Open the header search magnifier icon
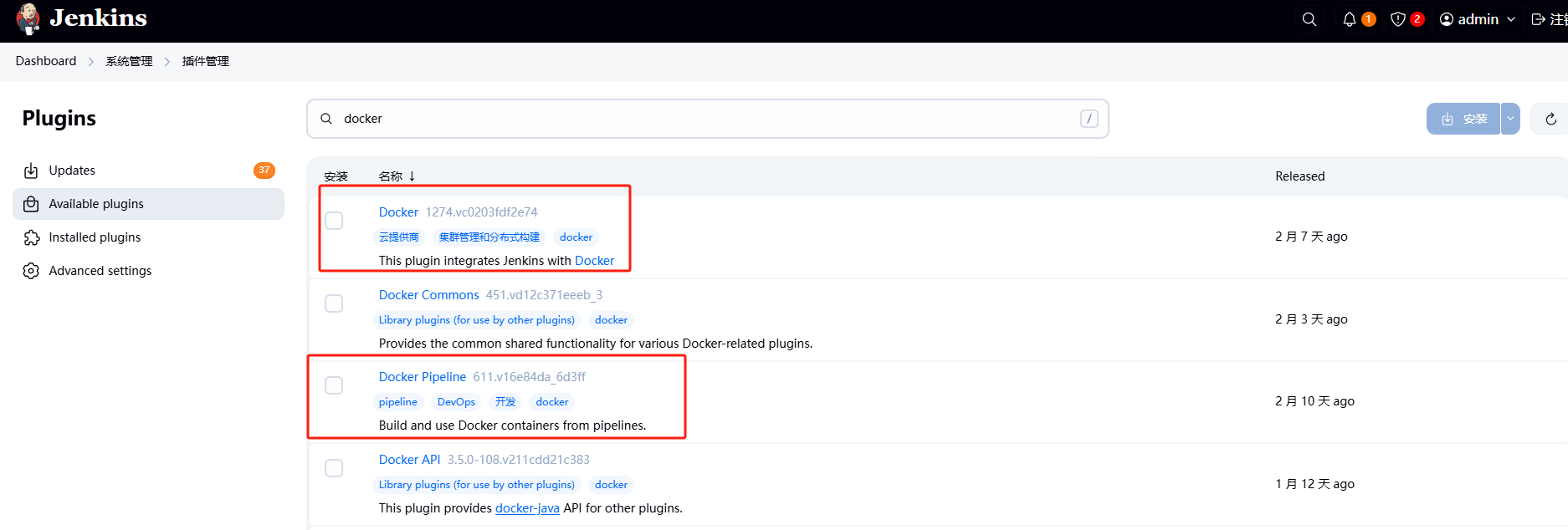Viewport: 1568px width, 530px height. pyautogui.click(x=1309, y=19)
